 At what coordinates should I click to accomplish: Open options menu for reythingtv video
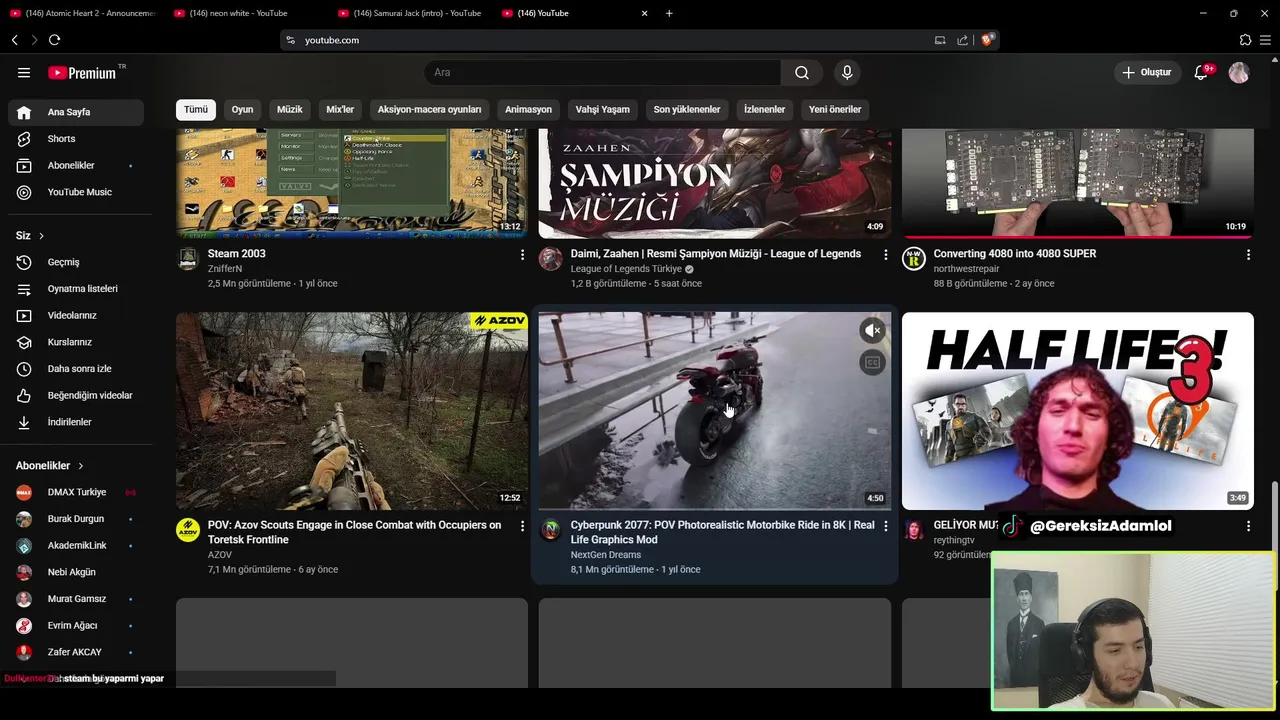[1248, 526]
